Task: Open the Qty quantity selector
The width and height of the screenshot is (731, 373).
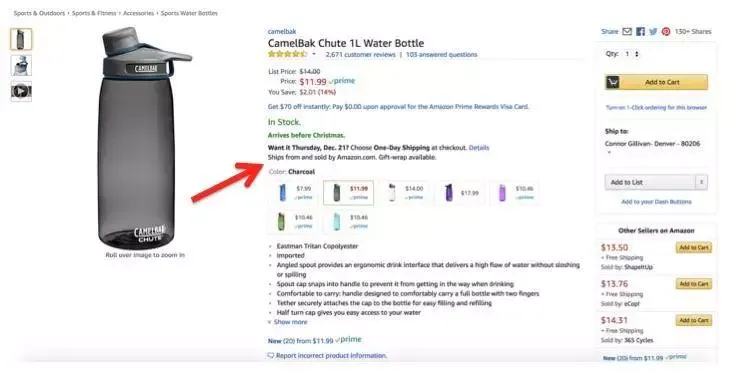Action: [x=632, y=54]
